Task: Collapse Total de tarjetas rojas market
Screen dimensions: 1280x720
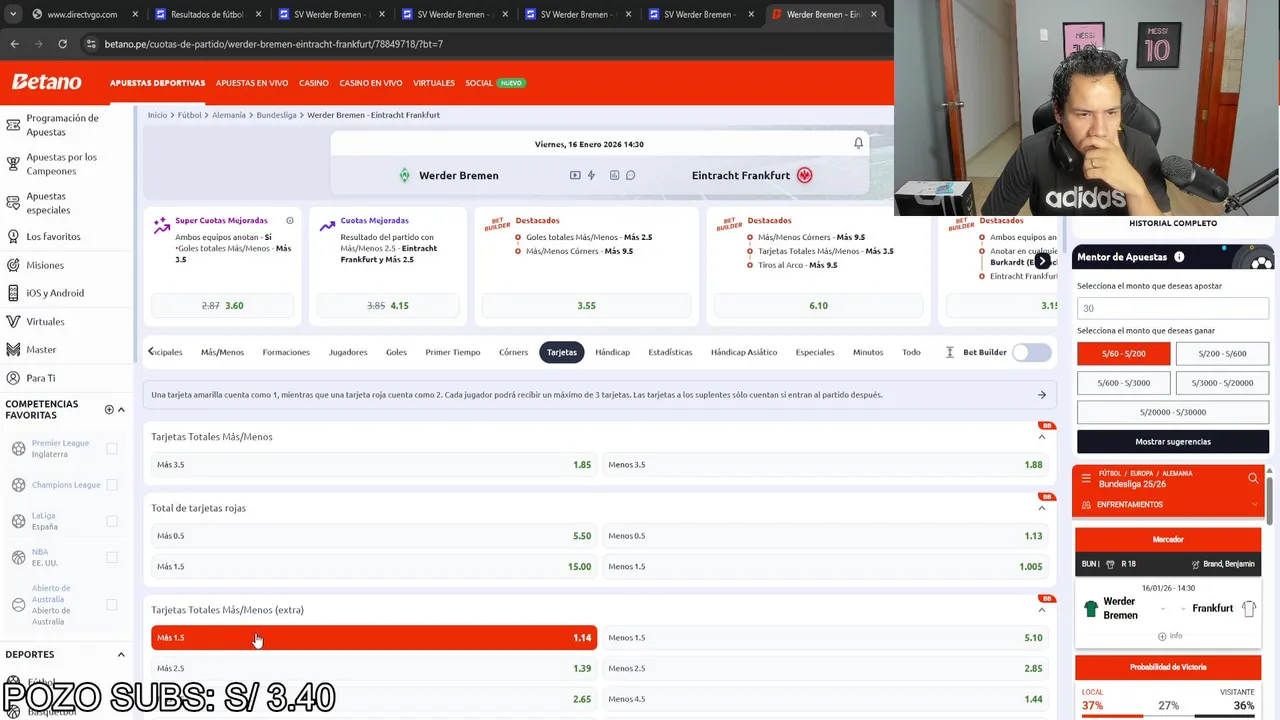Action: [1041, 508]
